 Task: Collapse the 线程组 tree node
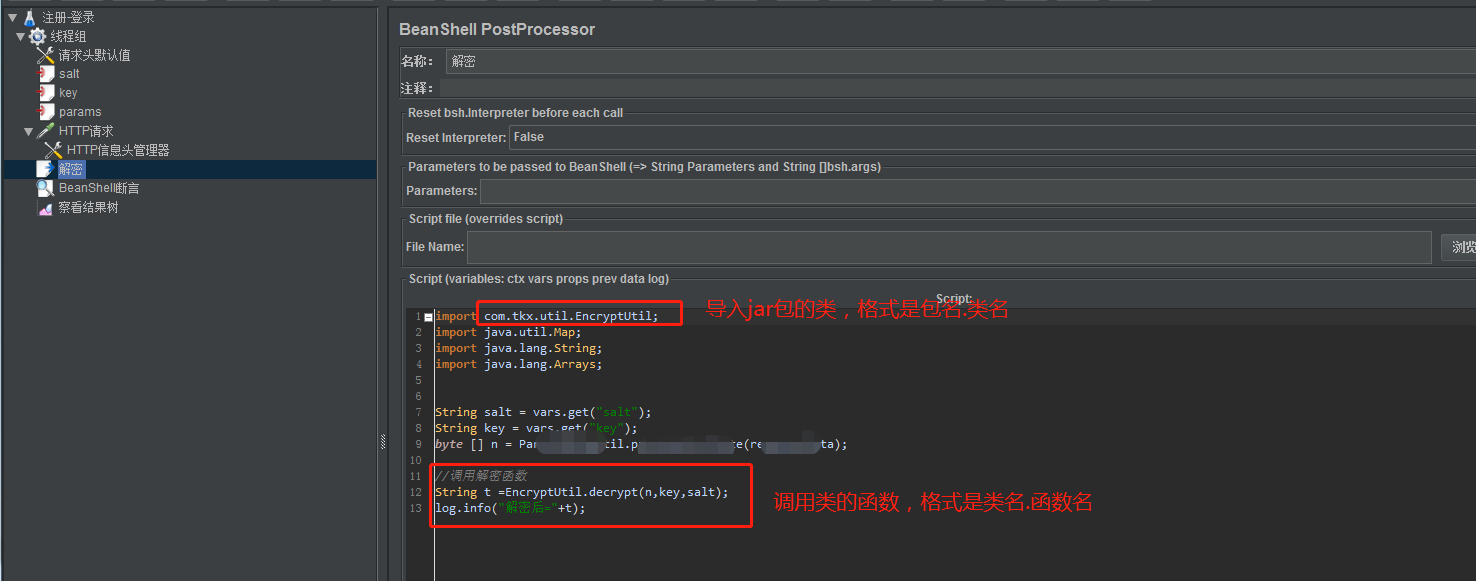pyautogui.click(x=21, y=35)
